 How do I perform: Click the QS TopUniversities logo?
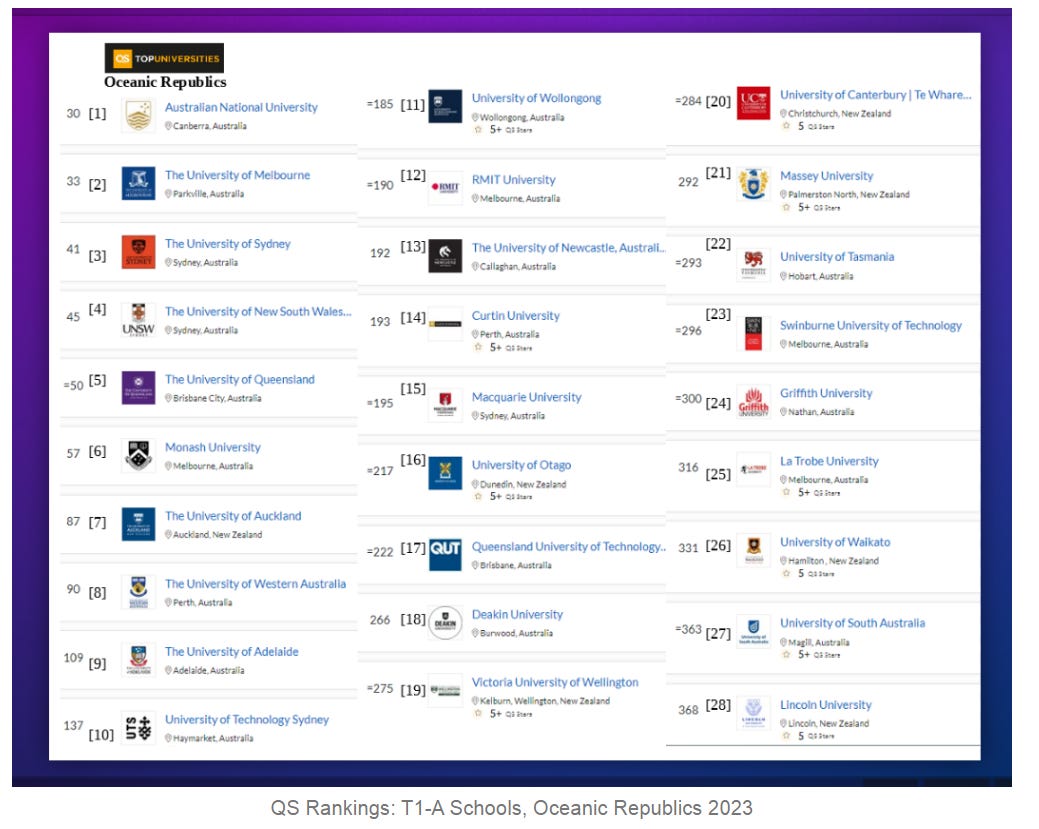166,59
